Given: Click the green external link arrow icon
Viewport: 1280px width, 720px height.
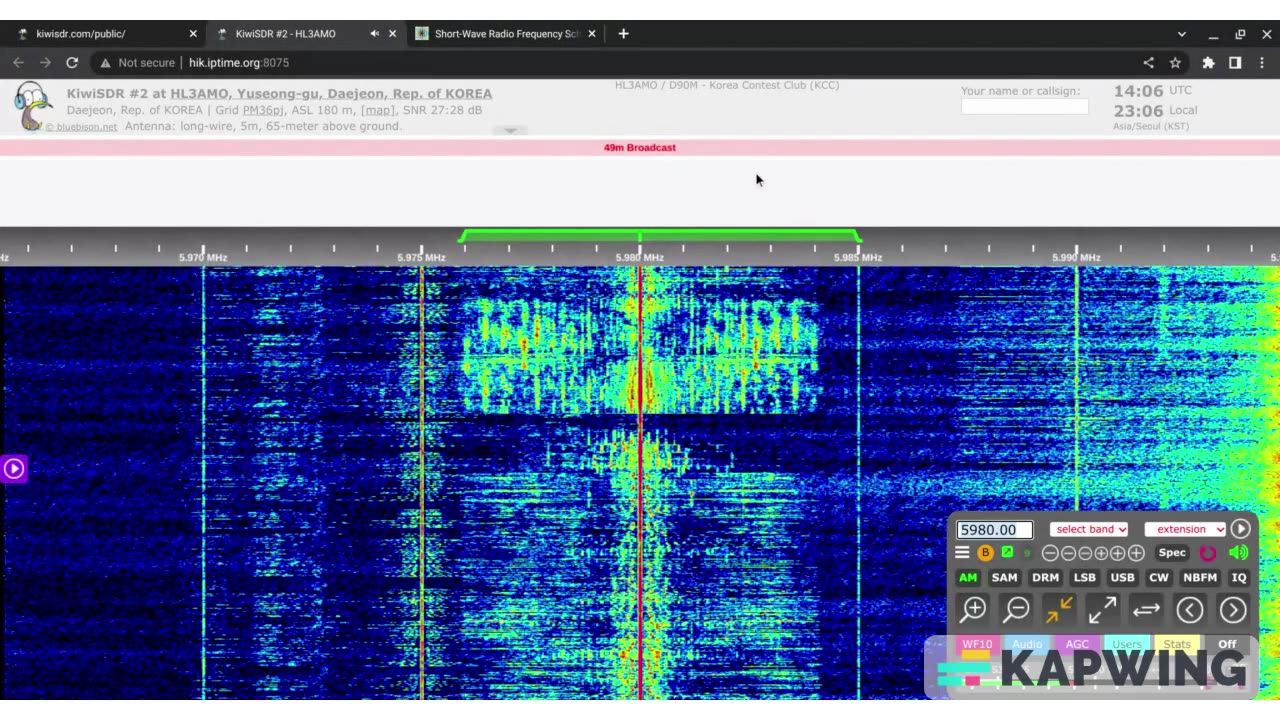Looking at the screenshot, I should pyautogui.click(x=1007, y=553).
